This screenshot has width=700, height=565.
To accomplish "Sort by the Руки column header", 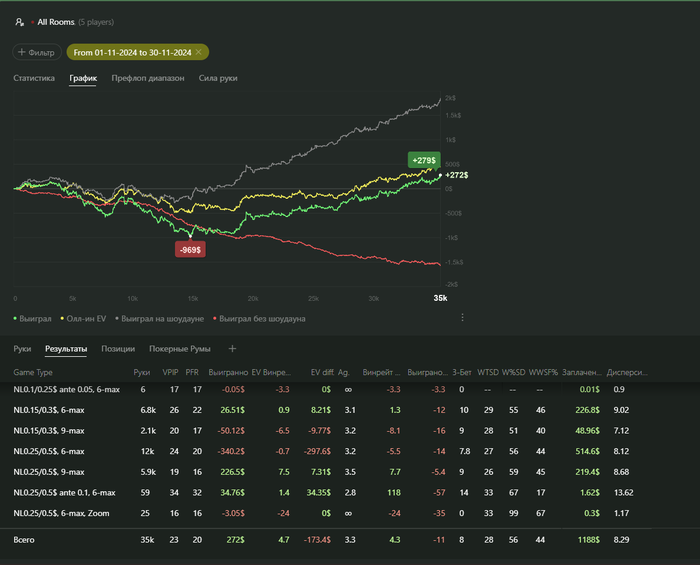I will pos(142,372).
